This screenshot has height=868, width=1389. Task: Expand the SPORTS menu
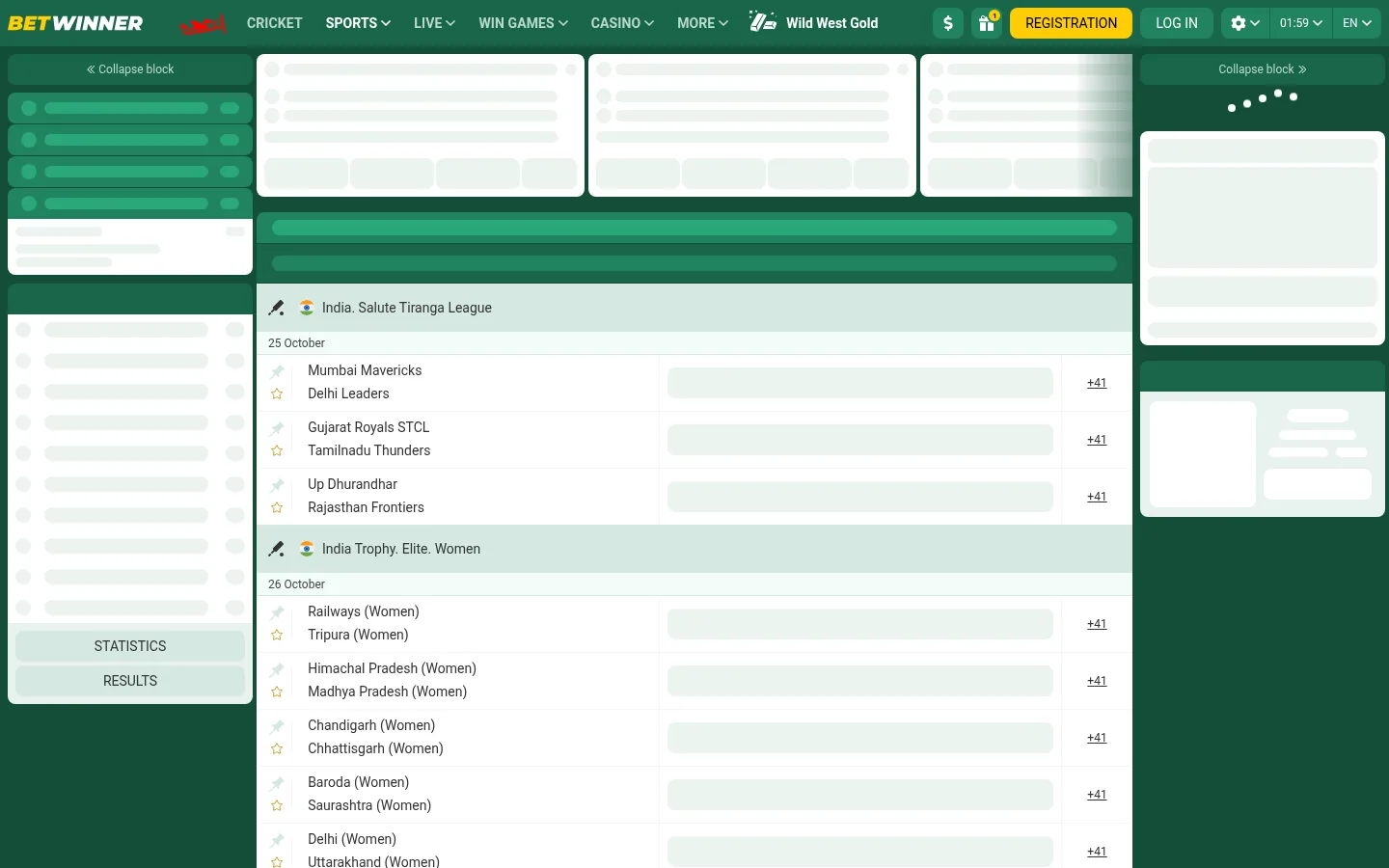click(x=358, y=23)
